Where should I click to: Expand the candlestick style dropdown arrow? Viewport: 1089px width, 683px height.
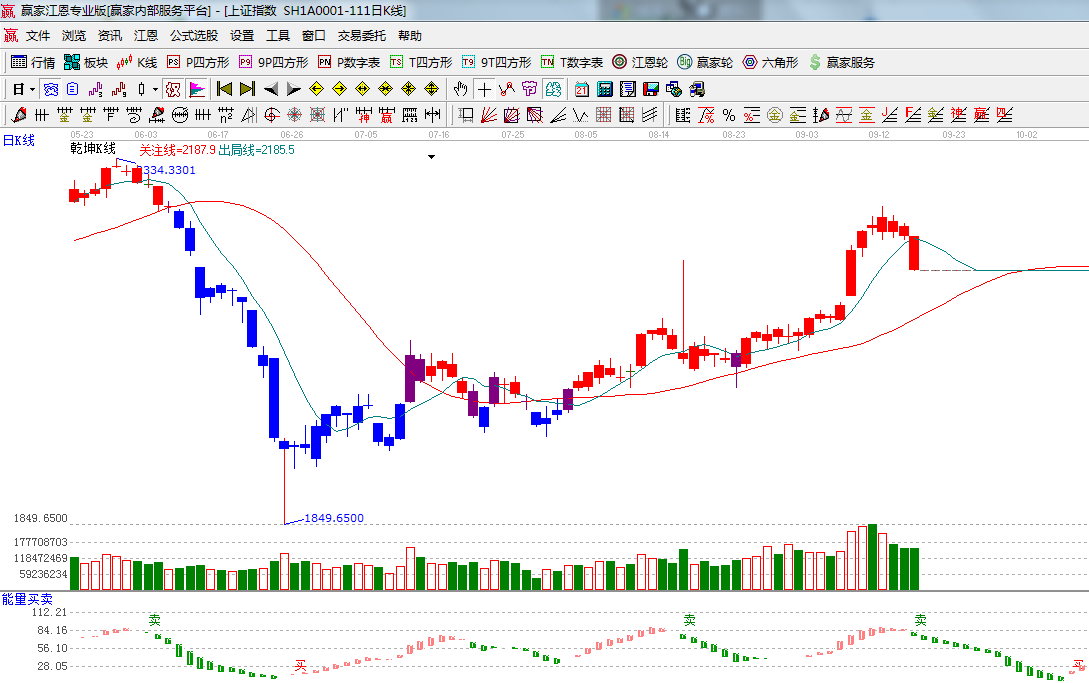coord(154,89)
